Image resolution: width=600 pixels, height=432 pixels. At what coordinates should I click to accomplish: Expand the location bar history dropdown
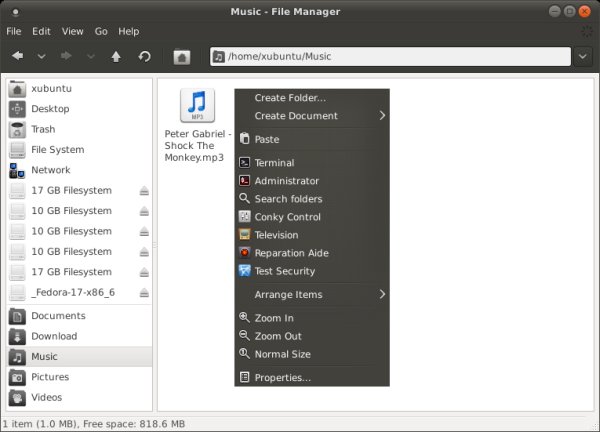coord(584,57)
